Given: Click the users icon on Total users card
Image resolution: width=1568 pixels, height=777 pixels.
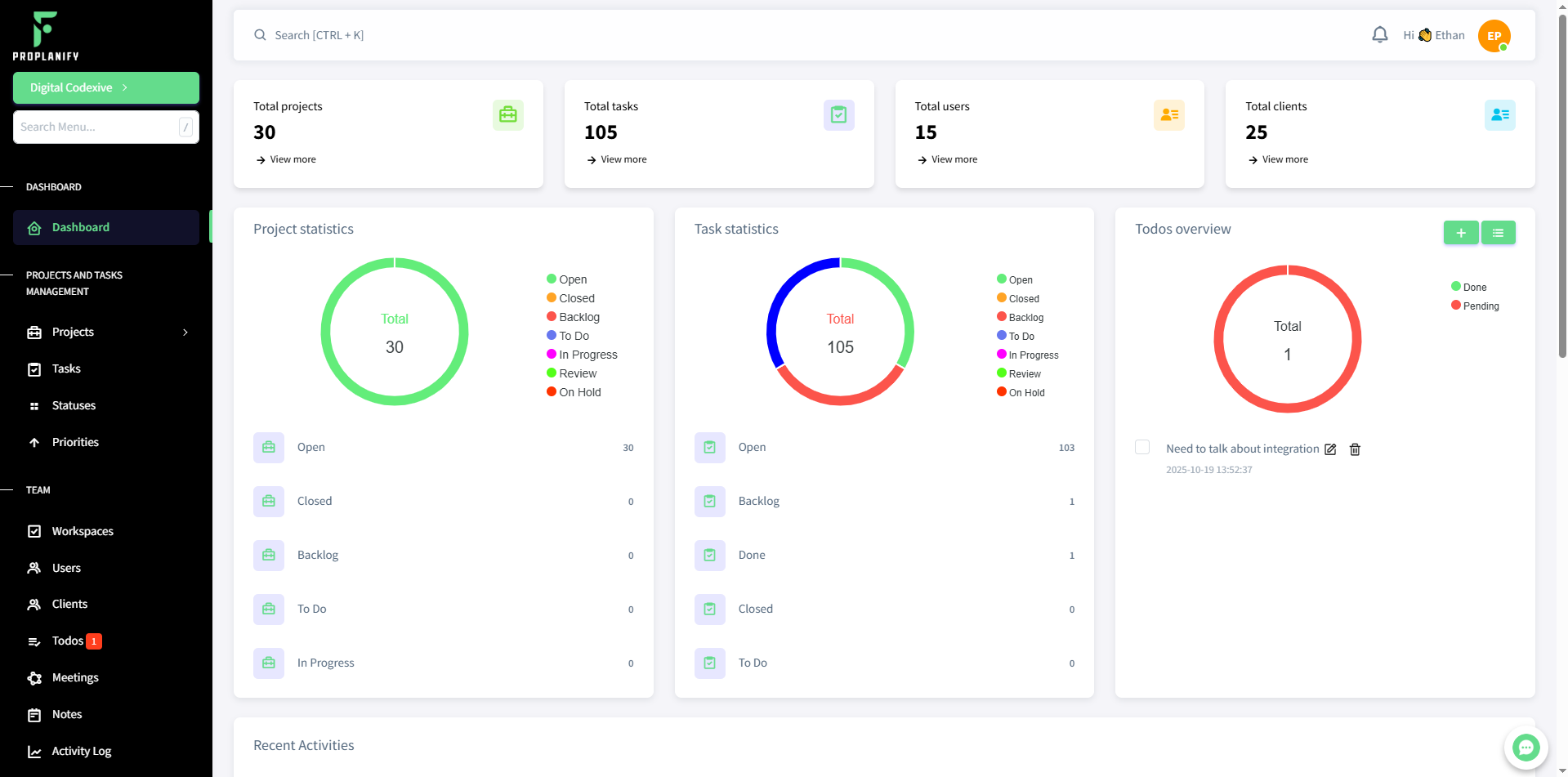Looking at the screenshot, I should [x=1168, y=114].
